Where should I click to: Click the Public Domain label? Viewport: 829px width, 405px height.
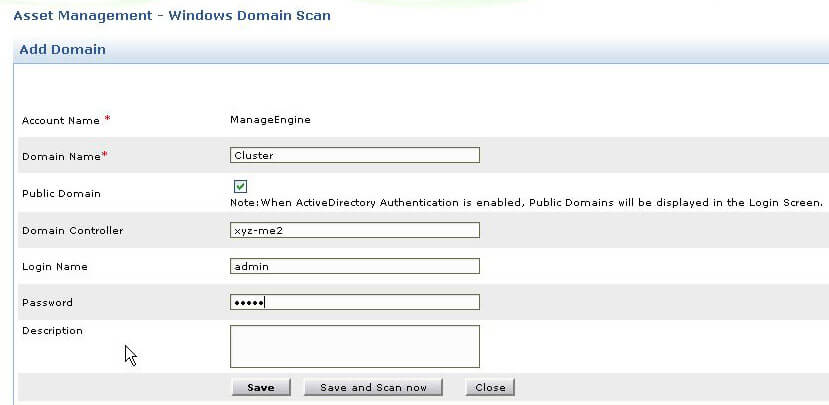coord(61,193)
